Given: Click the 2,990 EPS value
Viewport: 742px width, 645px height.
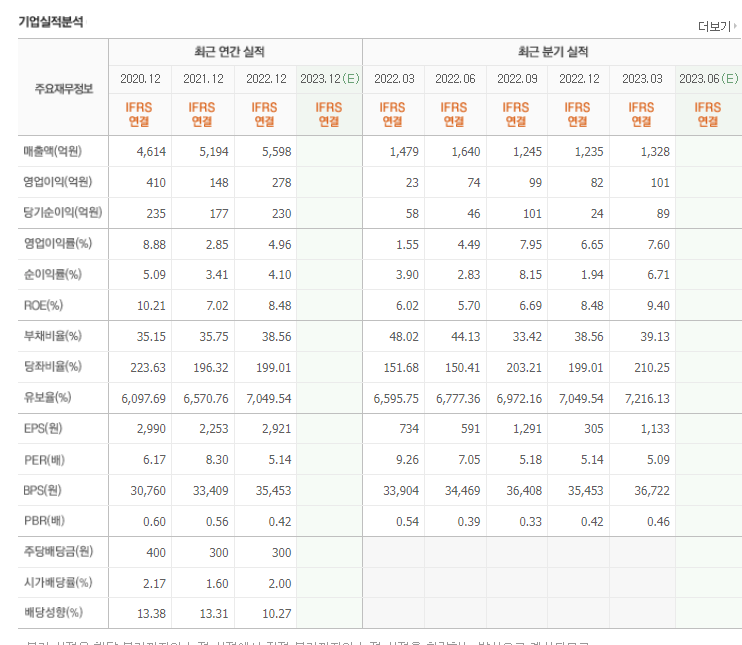Looking at the screenshot, I should (x=151, y=429).
